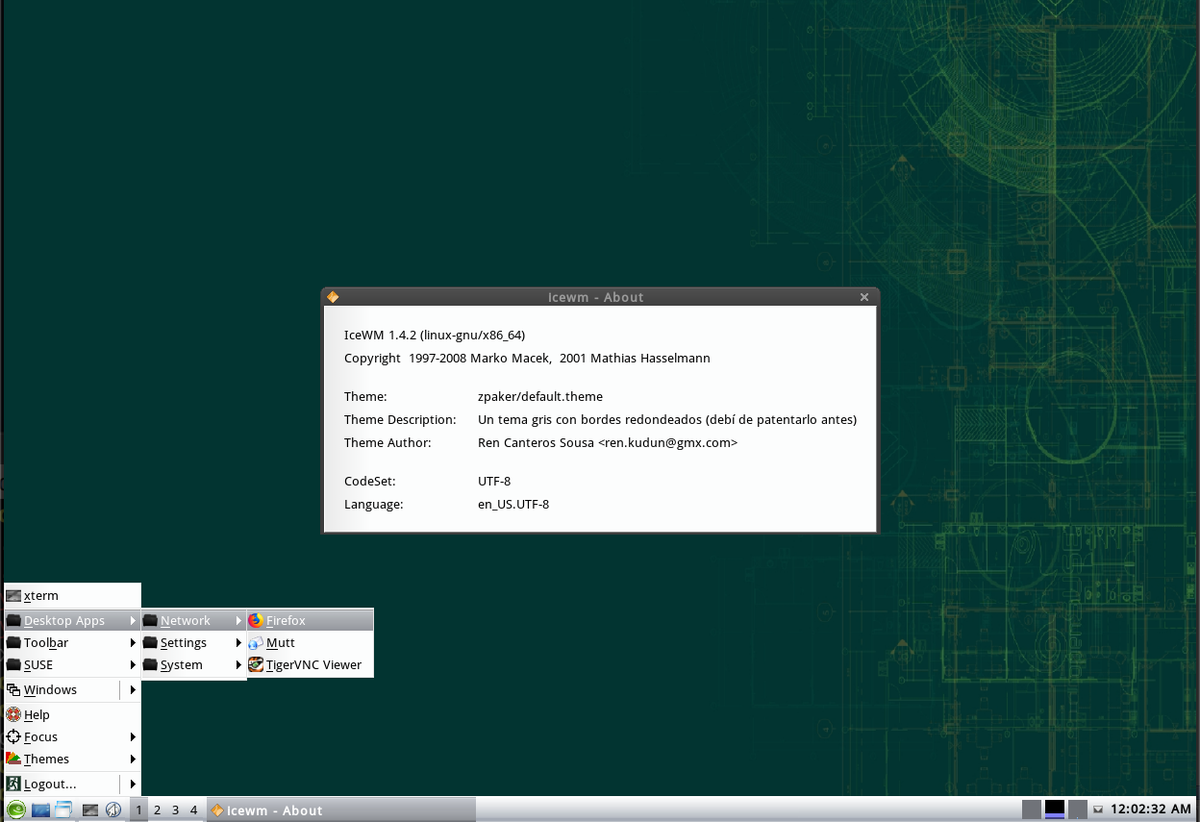This screenshot has width=1200, height=822.
Task: Click the black-and-blue monitor applet in tray
Action: (1054, 810)
